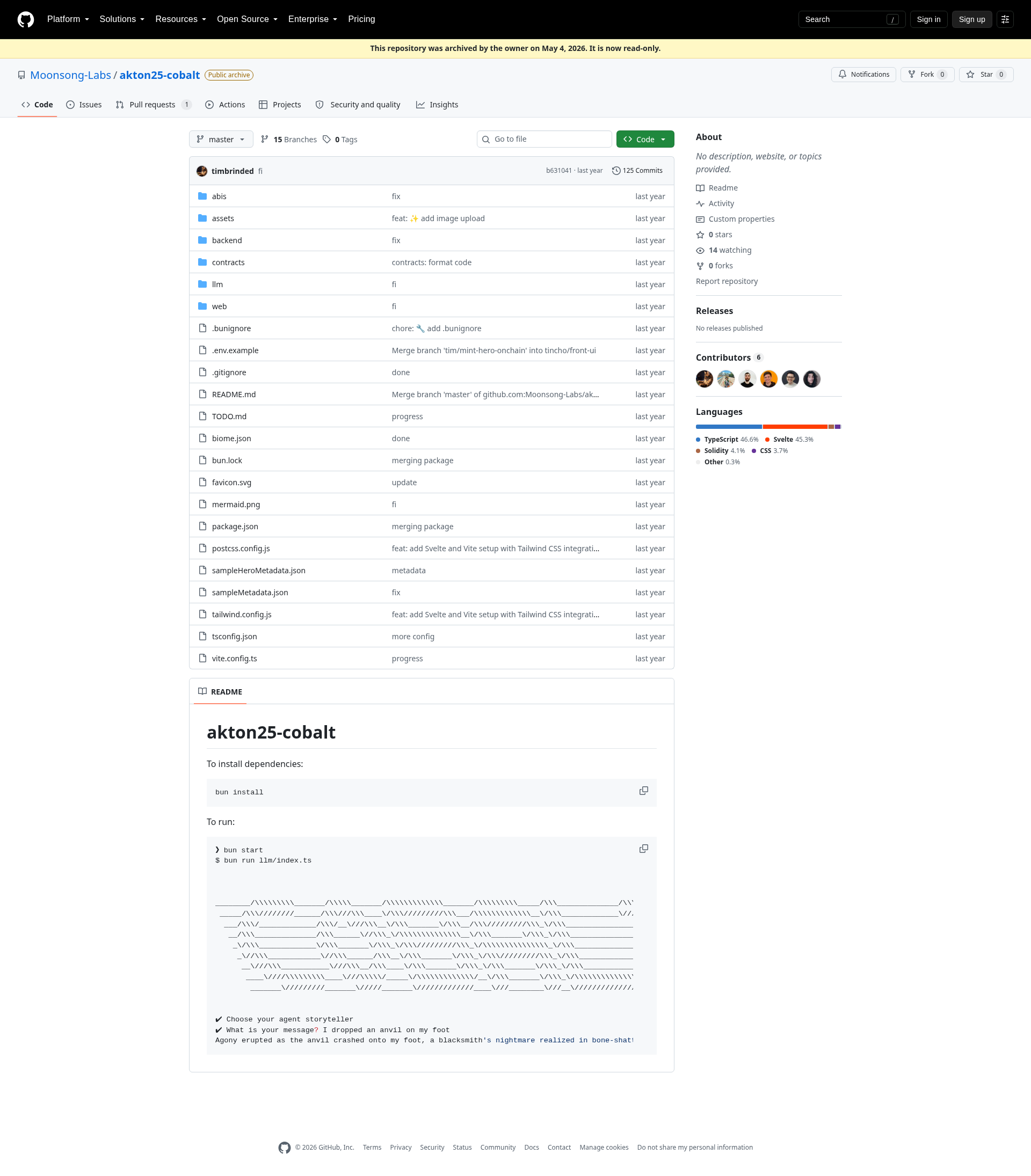This screenshot has width=1031, height=1176.
Task: Focus the Go to file field
Action: click(543, 139)
